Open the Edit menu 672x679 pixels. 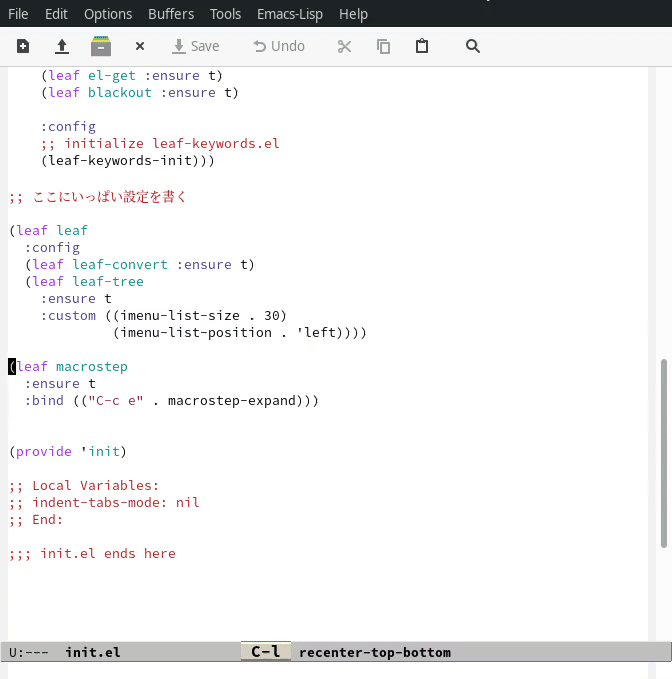[x=56, y=14]
